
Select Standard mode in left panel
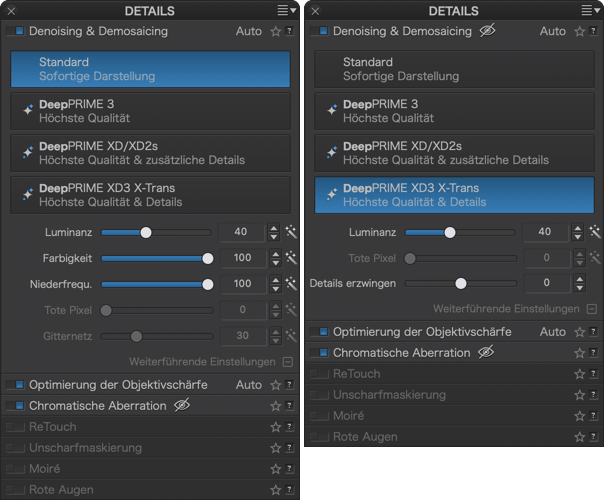click(x=150, y=69)
